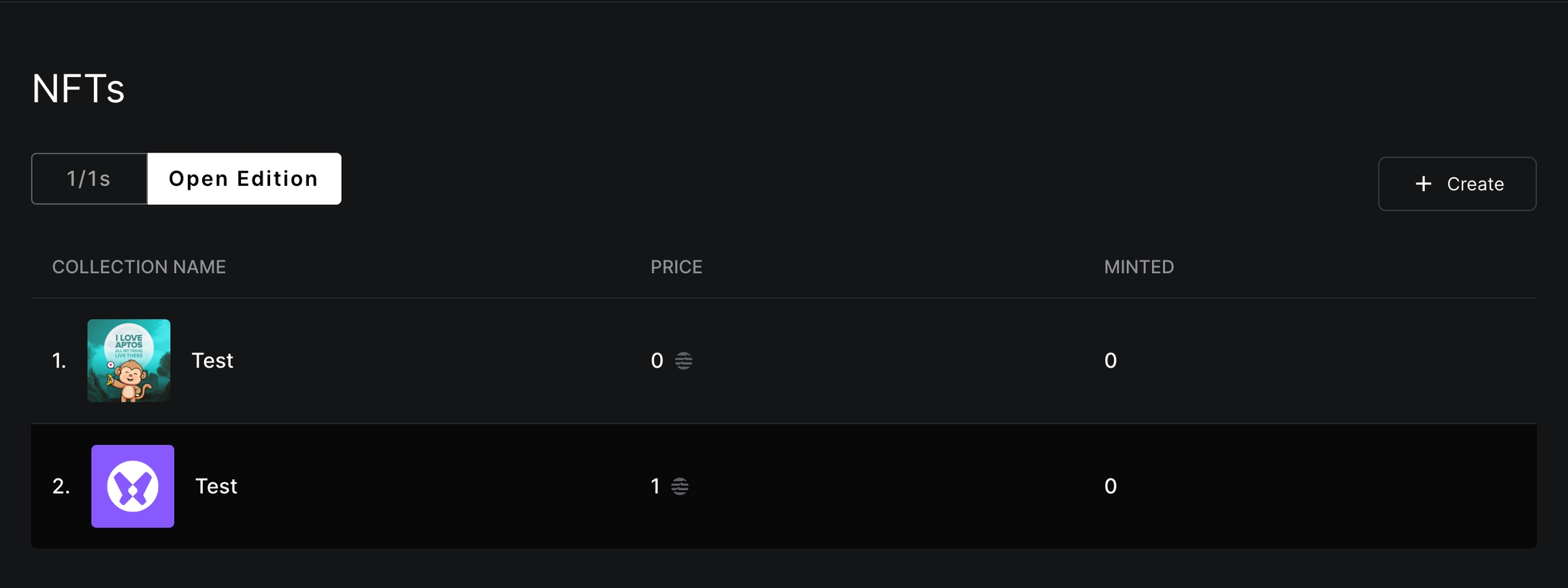Click the price value 1 in second row

[655, 486]
